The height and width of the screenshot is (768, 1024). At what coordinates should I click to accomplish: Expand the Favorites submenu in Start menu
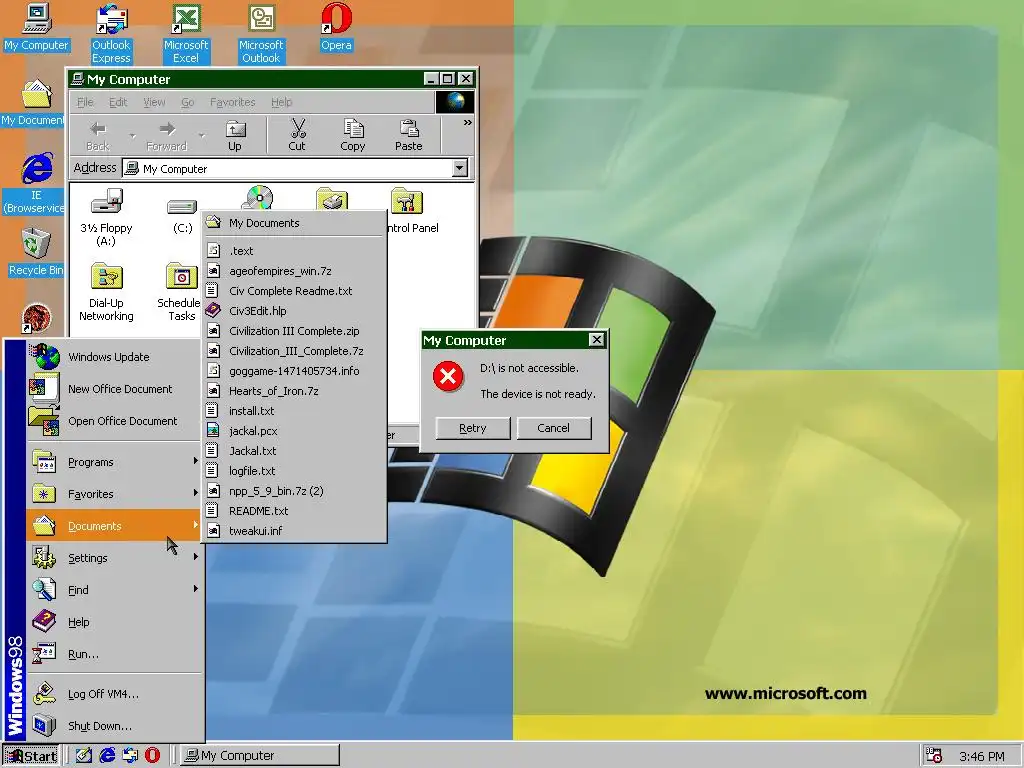pyautogui.click(x=114, y=494)
